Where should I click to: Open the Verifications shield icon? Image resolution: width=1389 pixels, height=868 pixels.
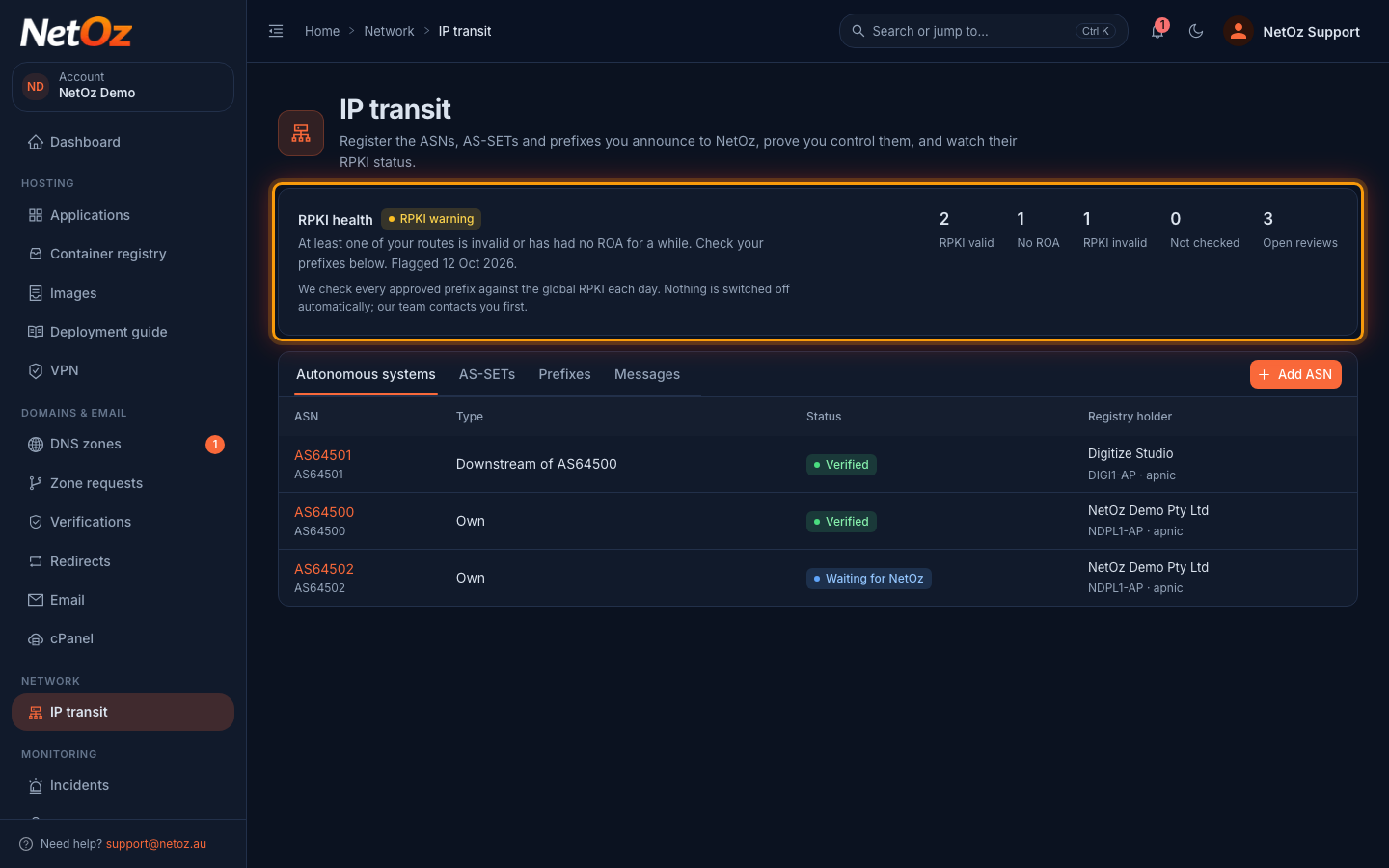click(x=36, y=522)
